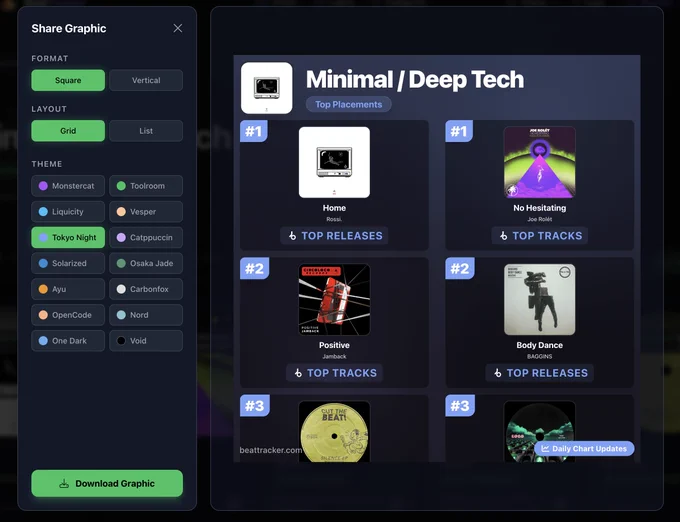This screenshot has width=680, height=522.
Task: Select the Square format option
Action: pos(68,80)
